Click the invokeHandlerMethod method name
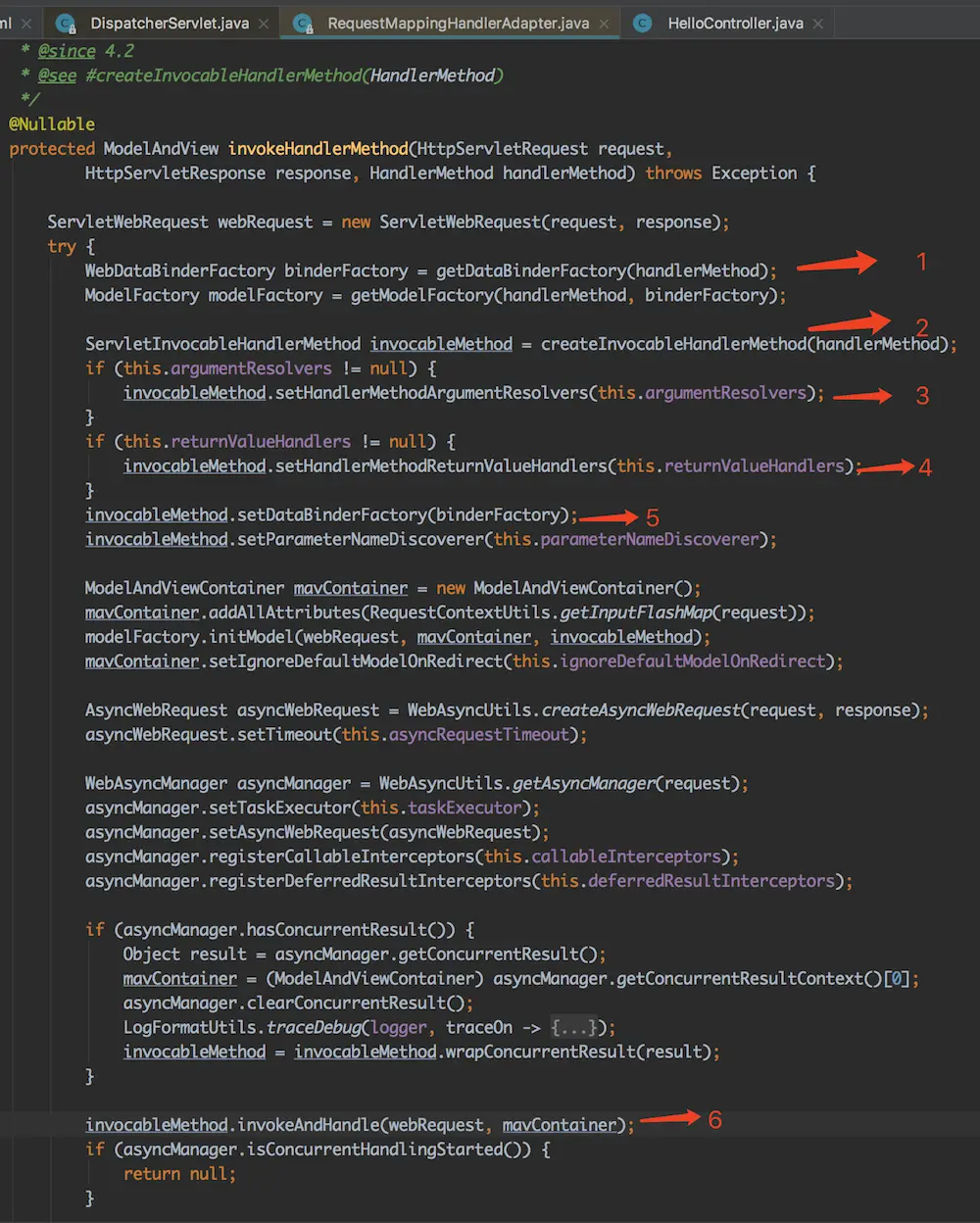The image size is (980, 1223). pos(318,149)
